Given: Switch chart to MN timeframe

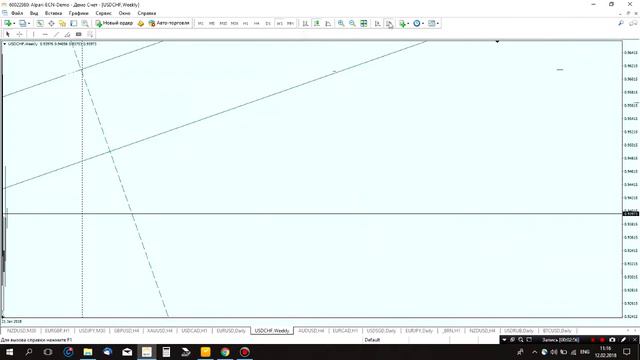Looking at the screenshot, I should tap(290, 24).
